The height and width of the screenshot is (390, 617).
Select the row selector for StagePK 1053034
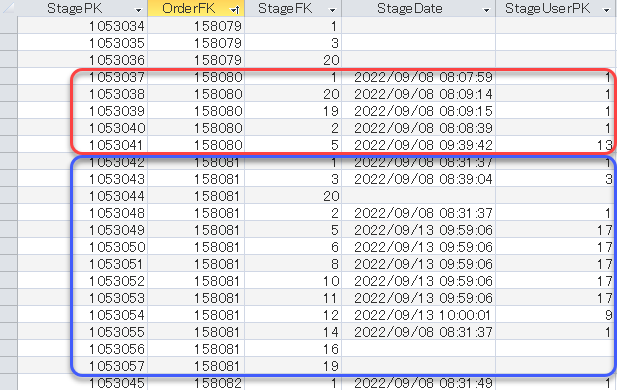coord(9,26)
